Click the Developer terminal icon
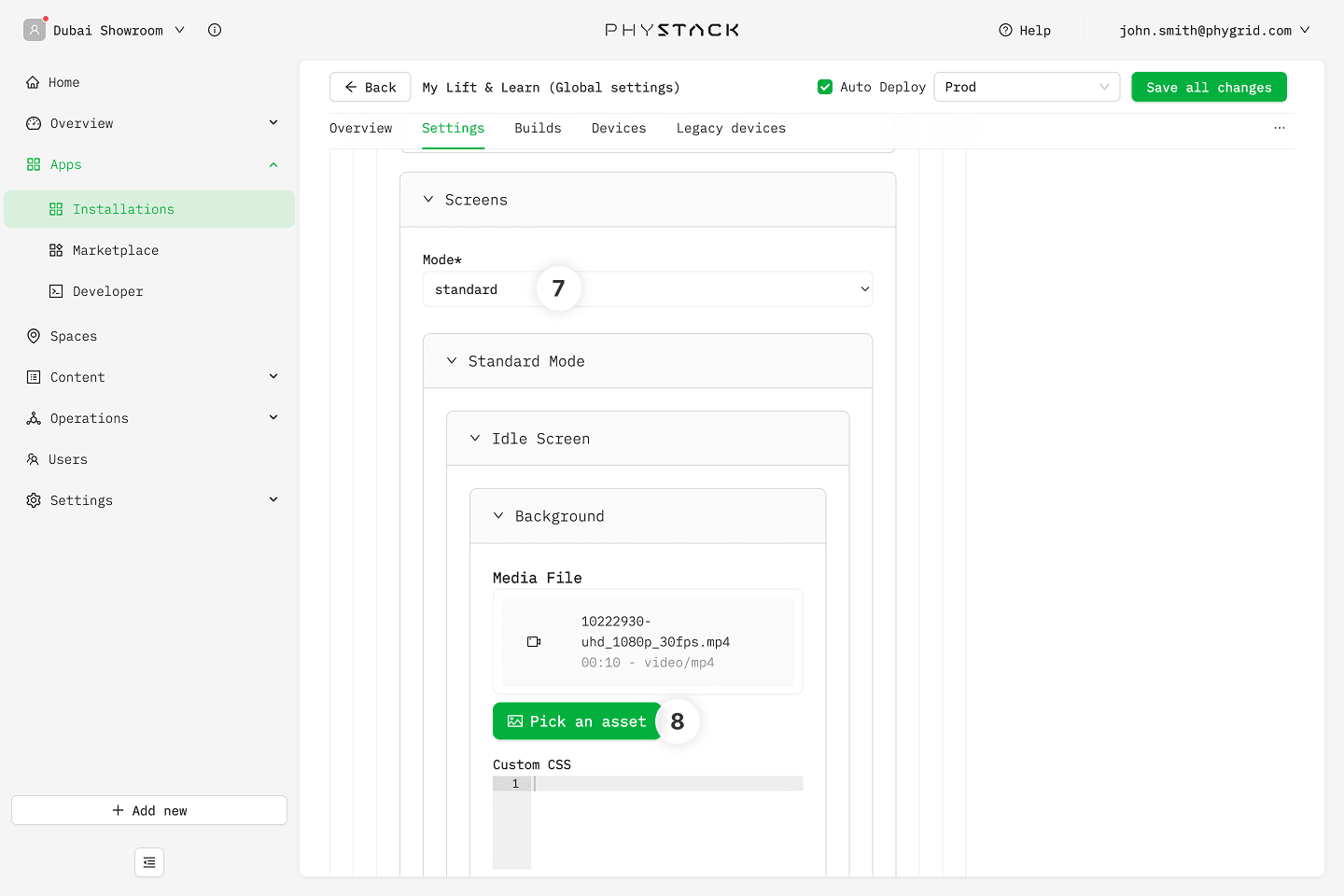Image resolution: width=1344 pixels, height=896 pixels. (x=56, y=291)
